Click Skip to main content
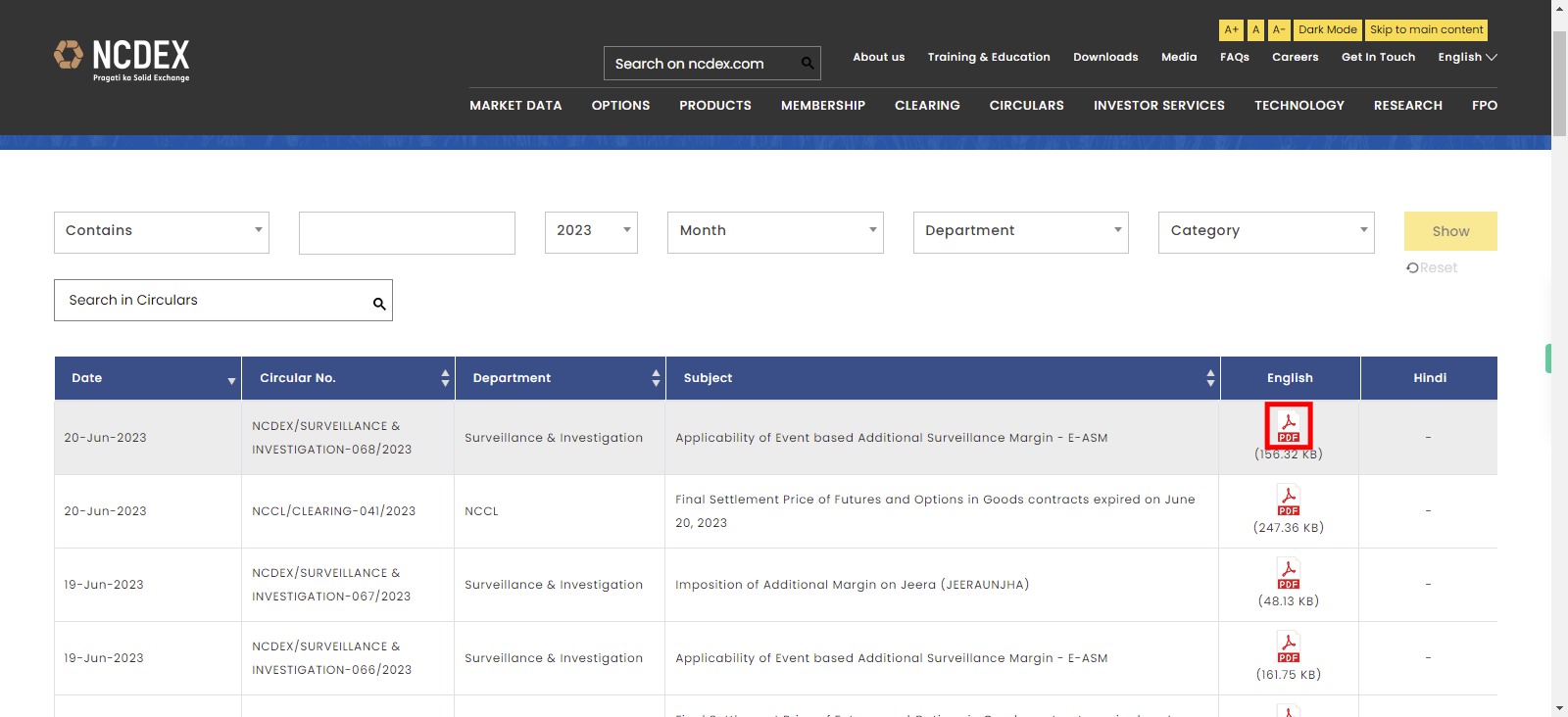This screenshot has width=1568, height=717. (x=1426, y=30)
